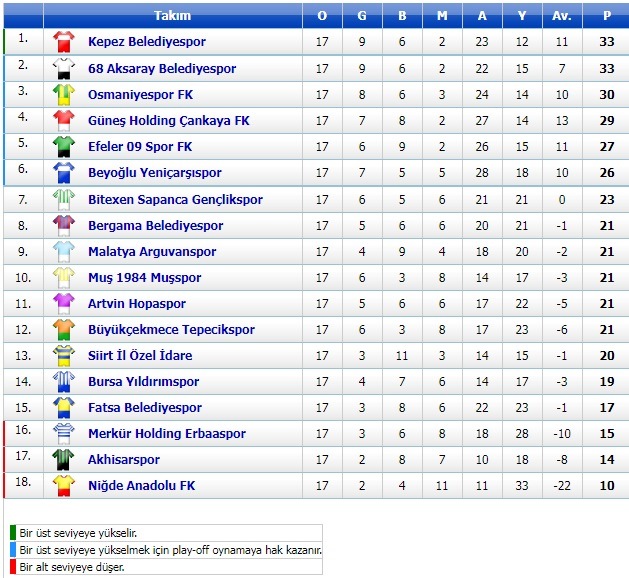Viewport: 629px width, 578px height.
Task: Select the Malatya Arguvanspor team link
Action: (x=152, y=251)
